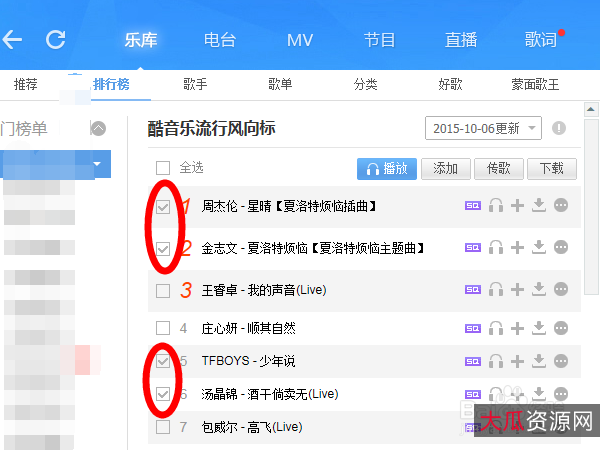The height and width of the screenshot is (450, 600).
Task: Add 周杰伦 - 星晴 with plus icon
Action: pos(517,205)
